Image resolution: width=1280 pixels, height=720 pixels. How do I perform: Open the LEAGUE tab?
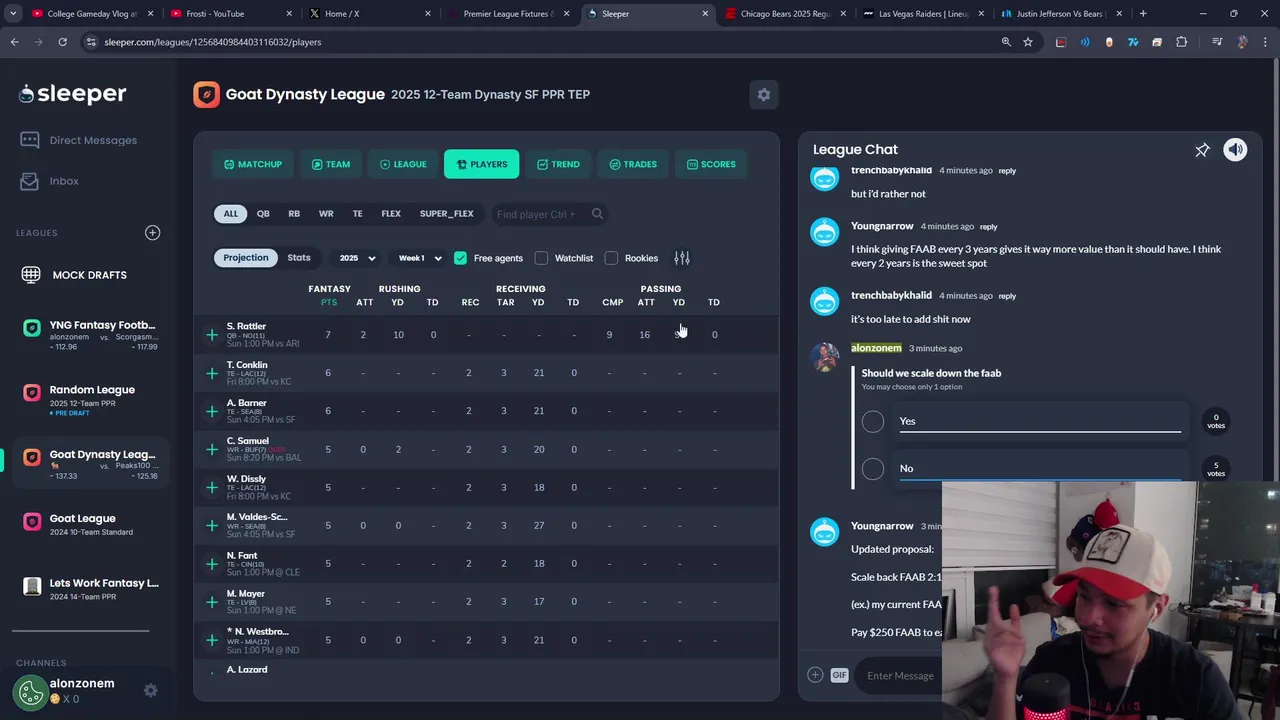click(x=403, y=164)
